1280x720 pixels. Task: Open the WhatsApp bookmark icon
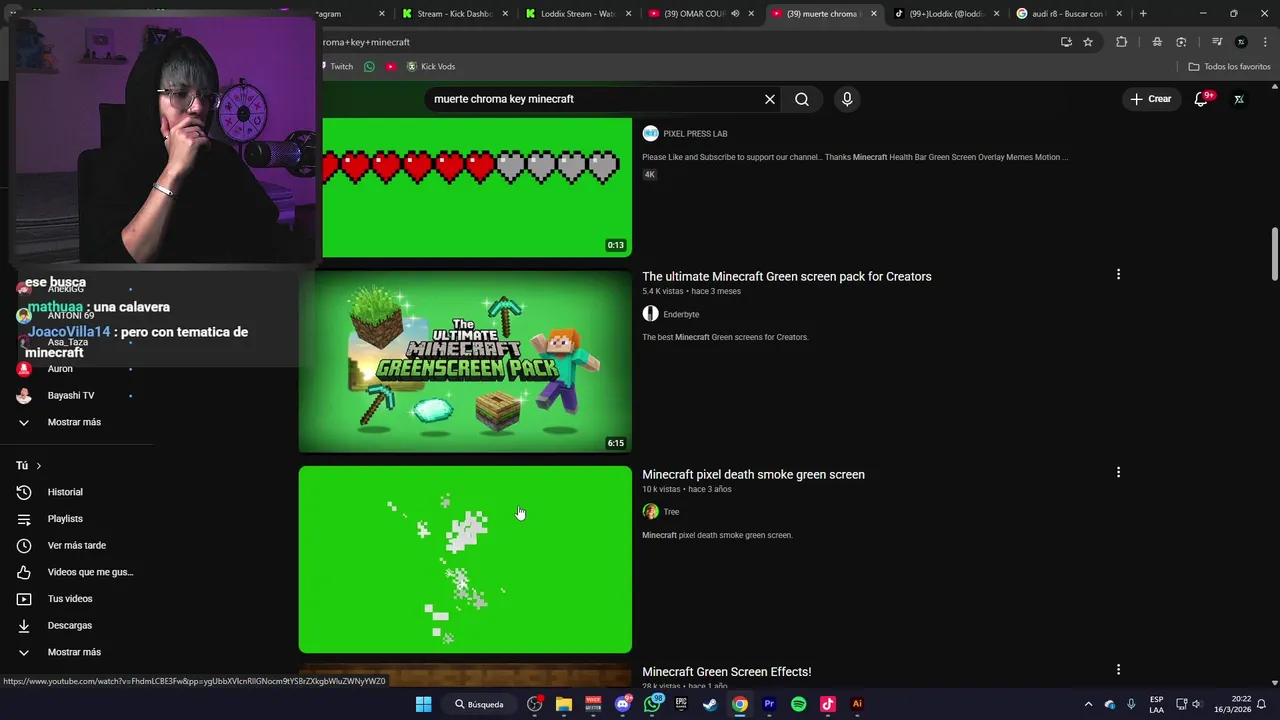coord(369,66)
